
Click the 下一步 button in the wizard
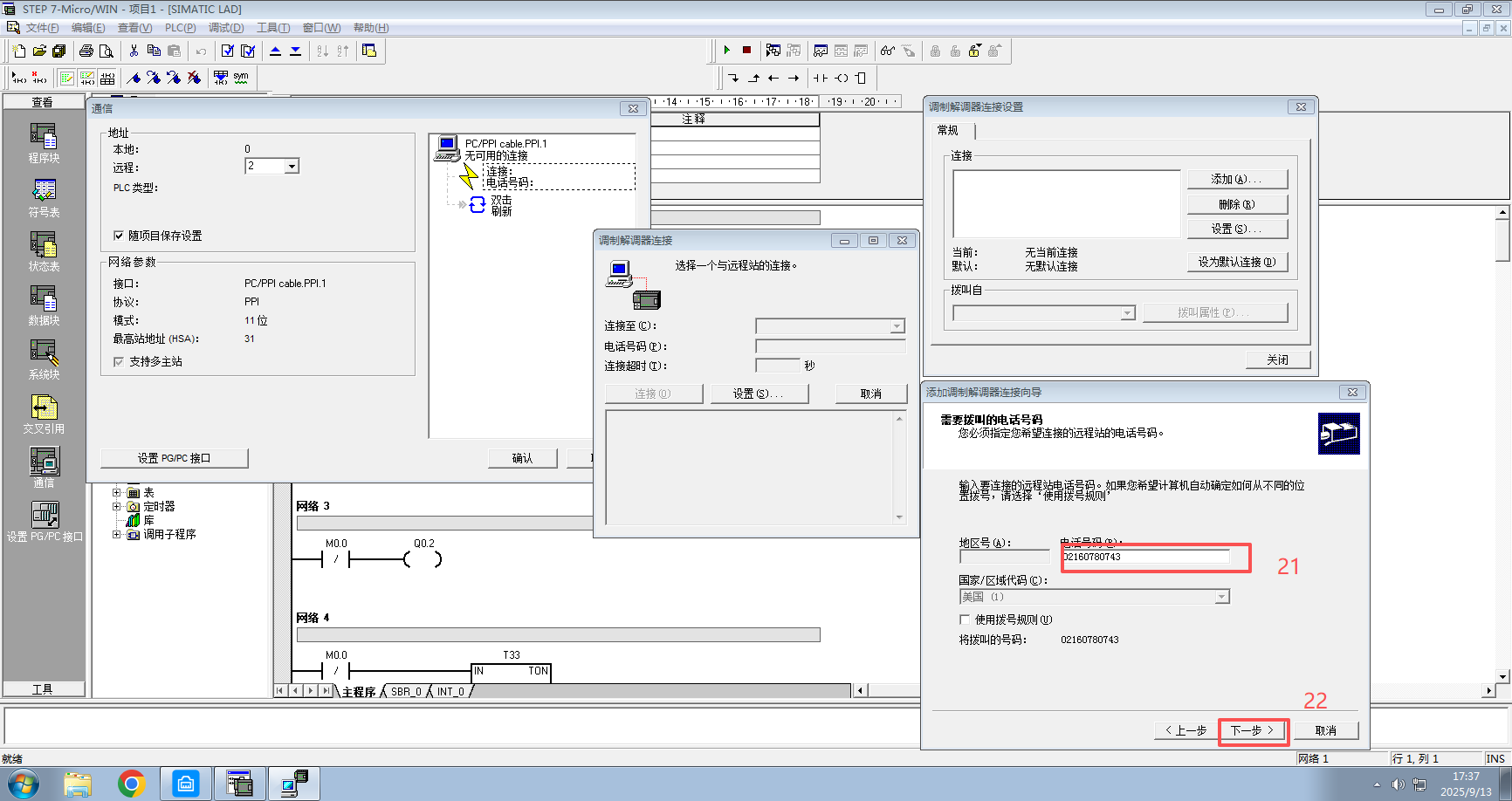1253,730
